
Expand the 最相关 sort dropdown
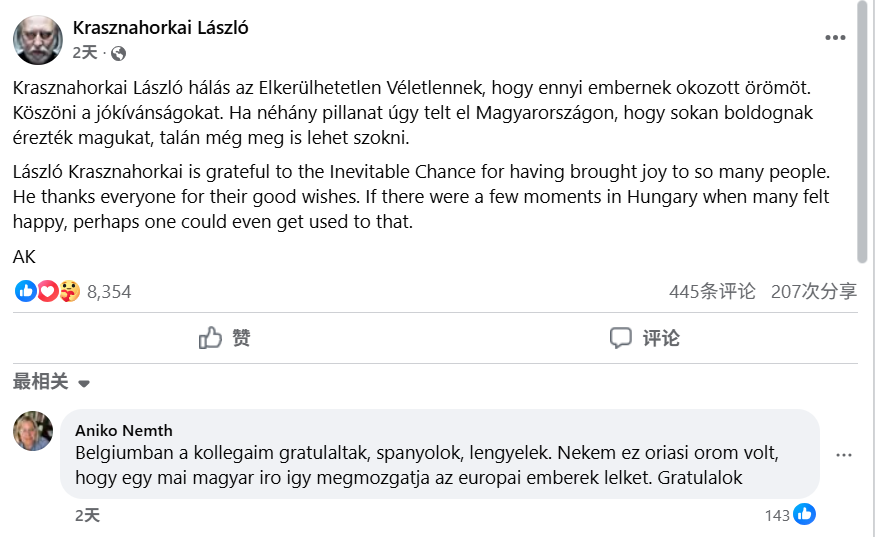pos(42,382)
